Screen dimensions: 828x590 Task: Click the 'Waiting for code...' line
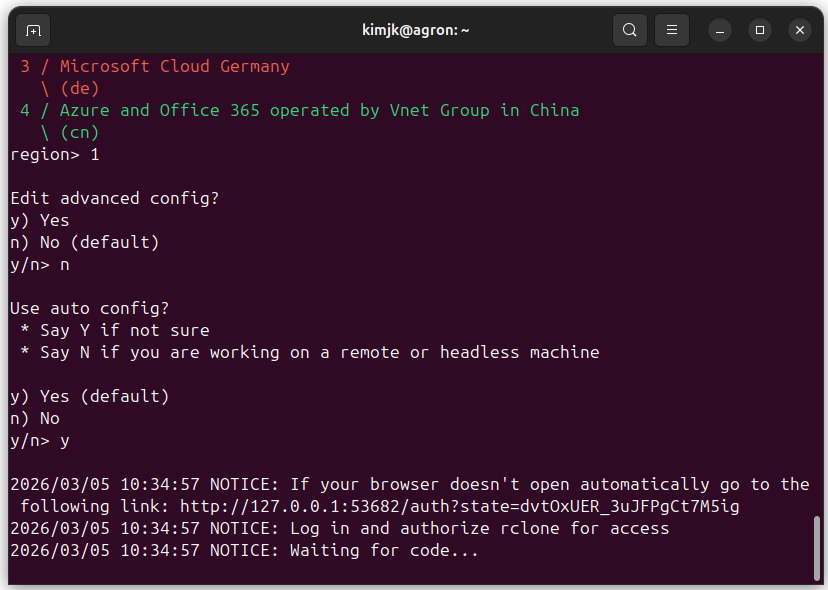click(x=384, y=550)
